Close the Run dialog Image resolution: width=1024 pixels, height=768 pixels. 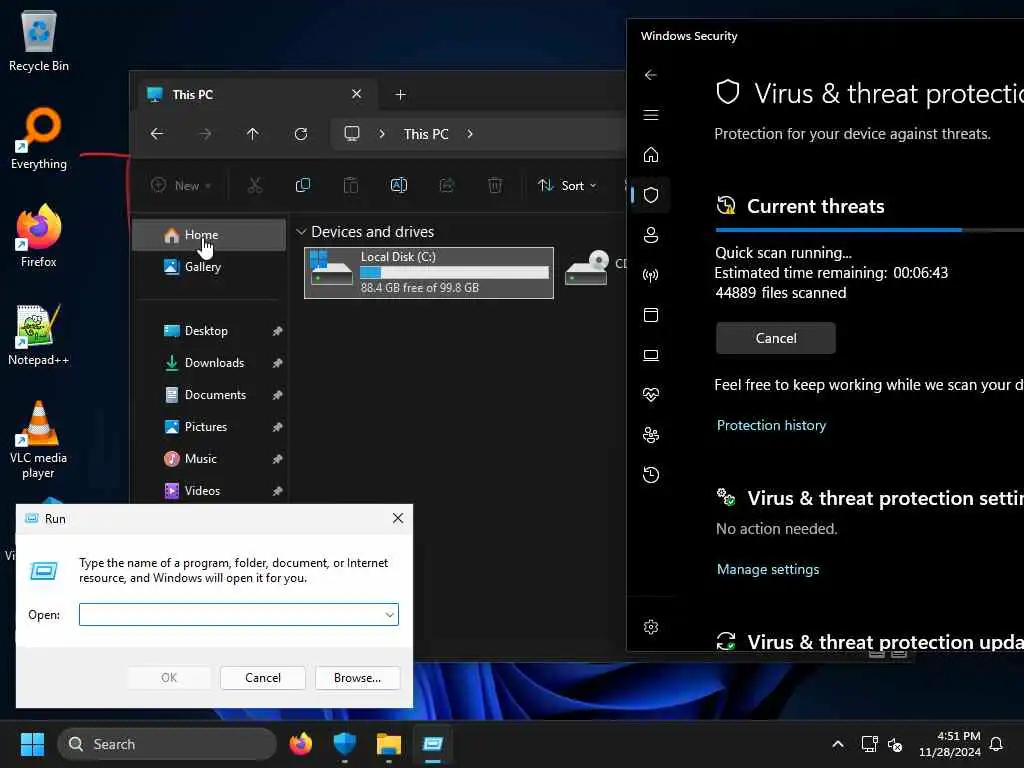point(398,519)
